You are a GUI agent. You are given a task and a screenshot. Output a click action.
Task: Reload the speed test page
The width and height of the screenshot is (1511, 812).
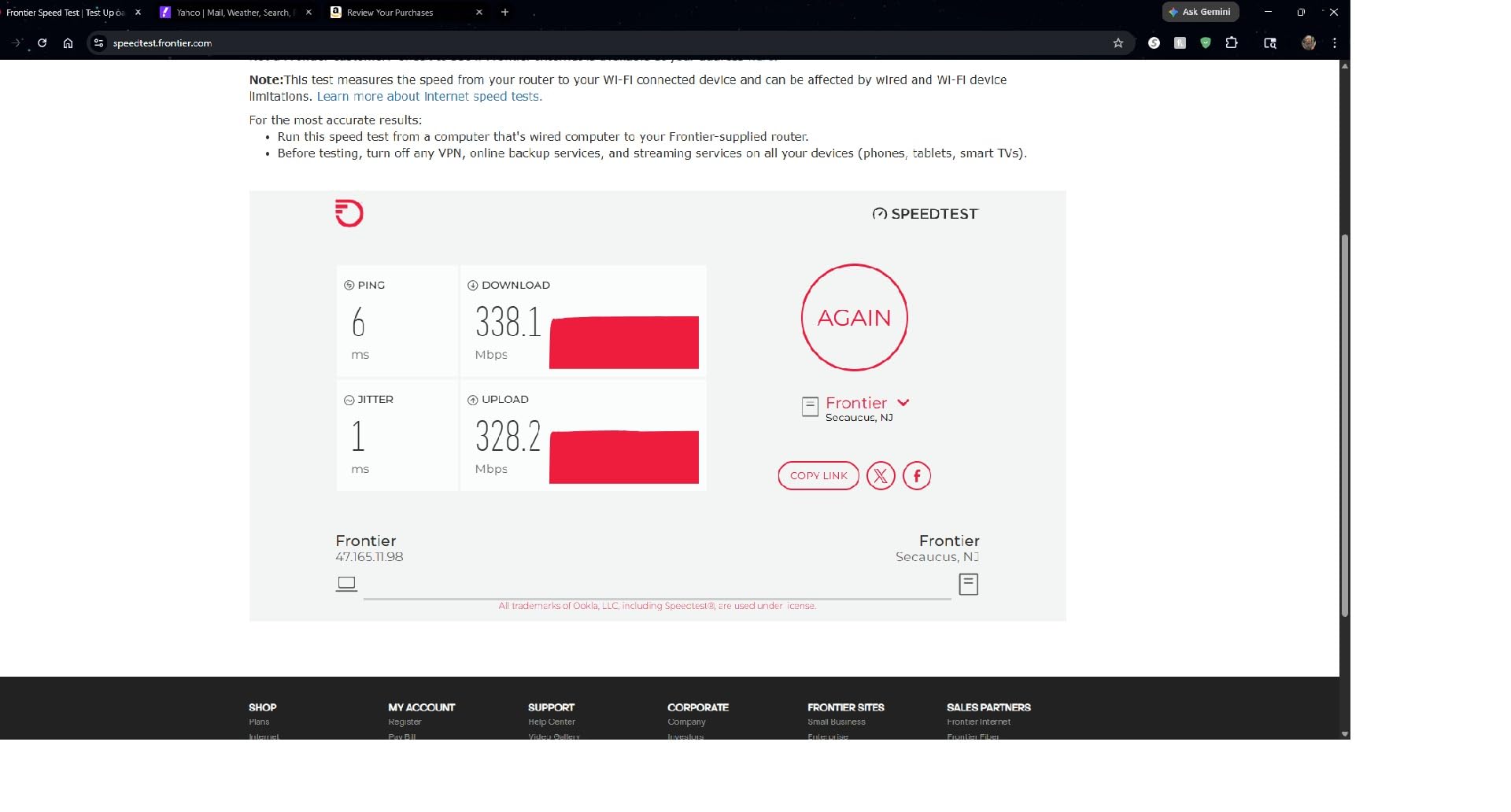point(42,43)
